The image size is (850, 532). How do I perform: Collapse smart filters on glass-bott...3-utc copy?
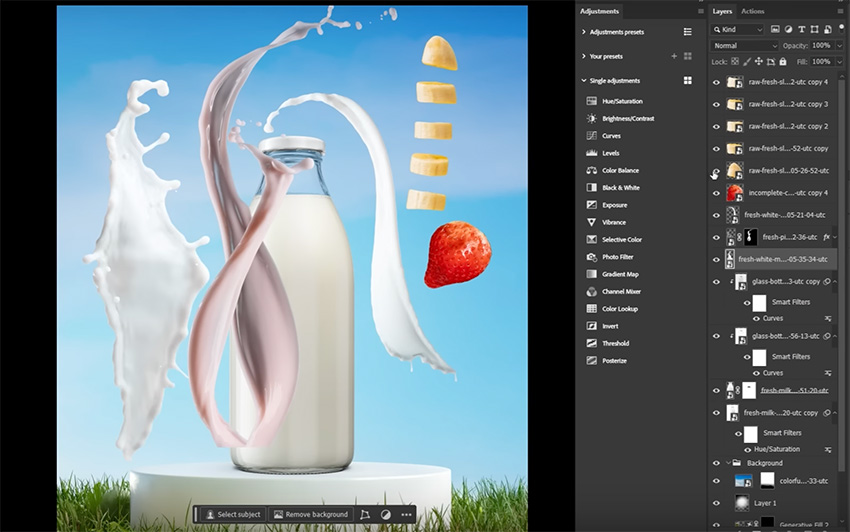[x=835, y=281]
